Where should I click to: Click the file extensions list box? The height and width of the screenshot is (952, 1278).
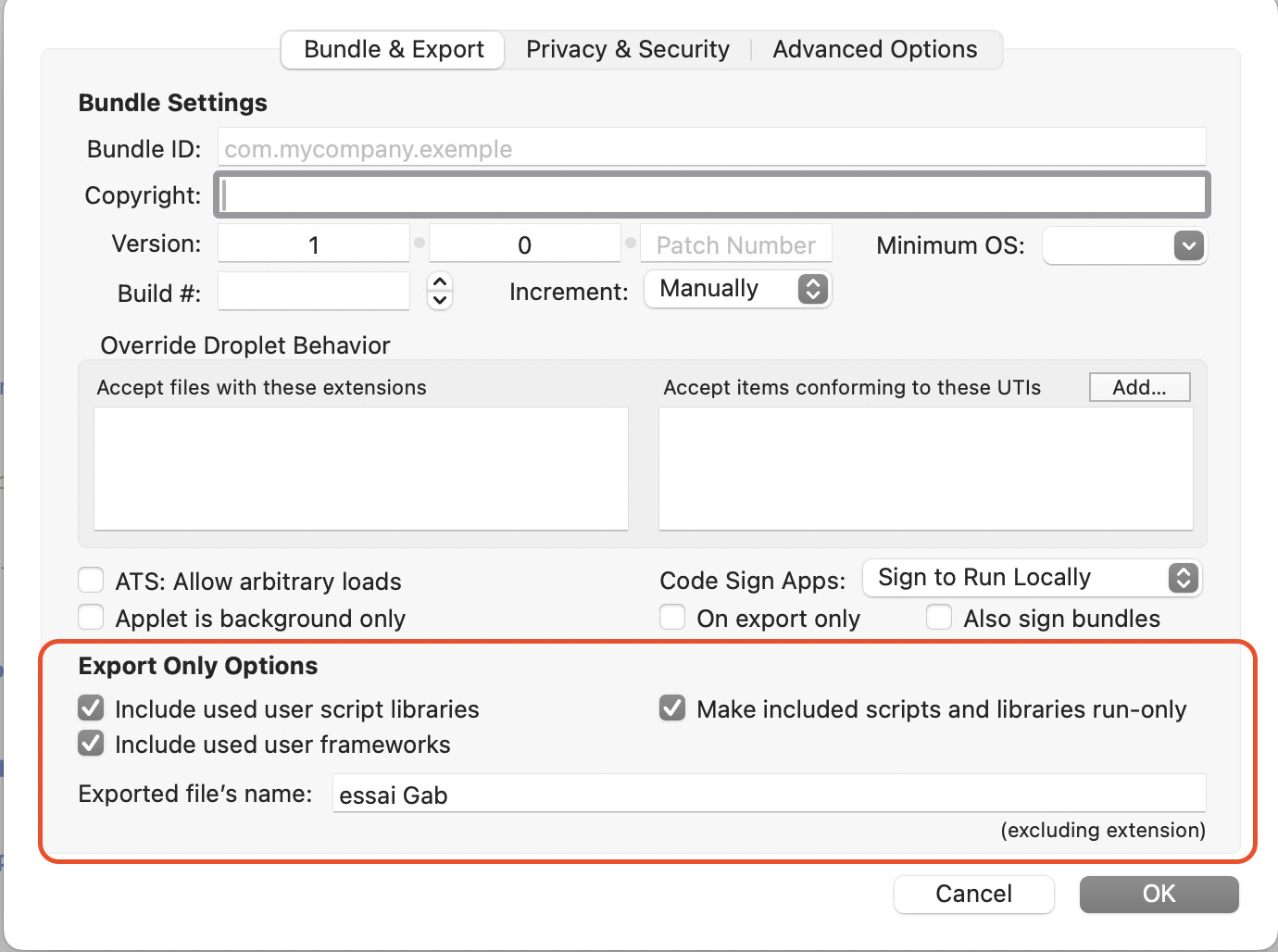coord(361,469)
